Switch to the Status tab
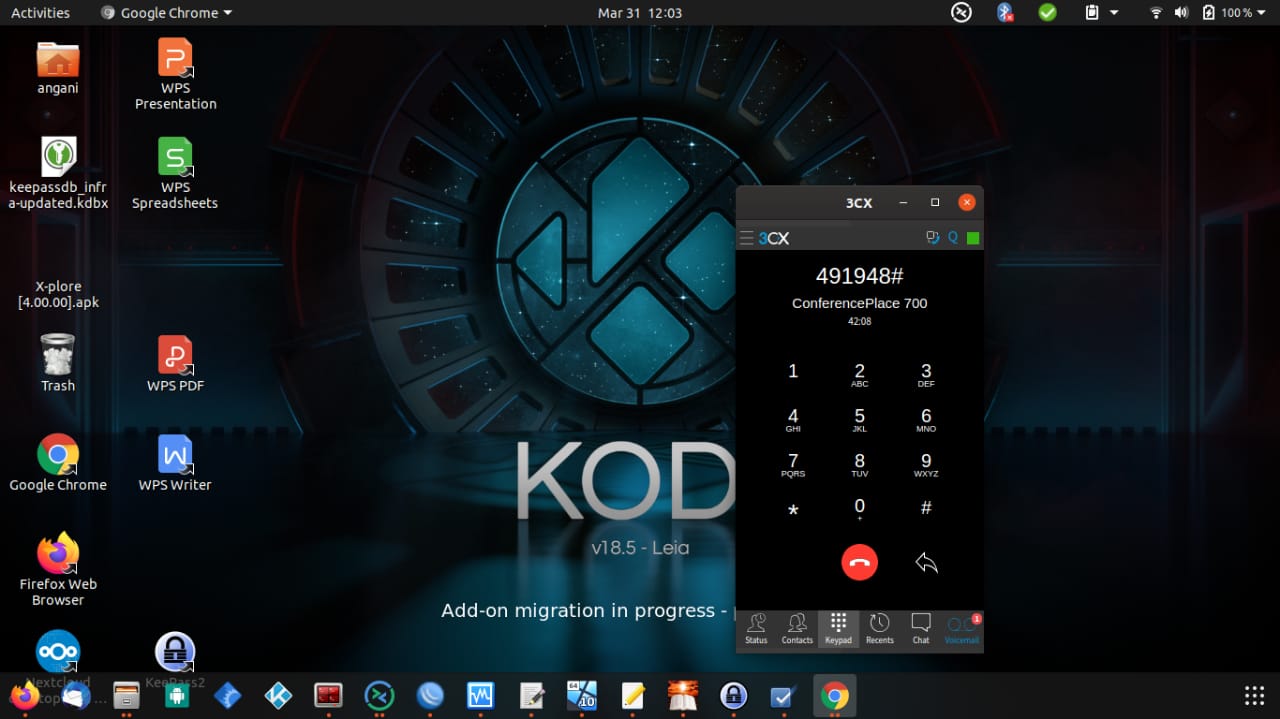1280x719 pixels. 756,629
